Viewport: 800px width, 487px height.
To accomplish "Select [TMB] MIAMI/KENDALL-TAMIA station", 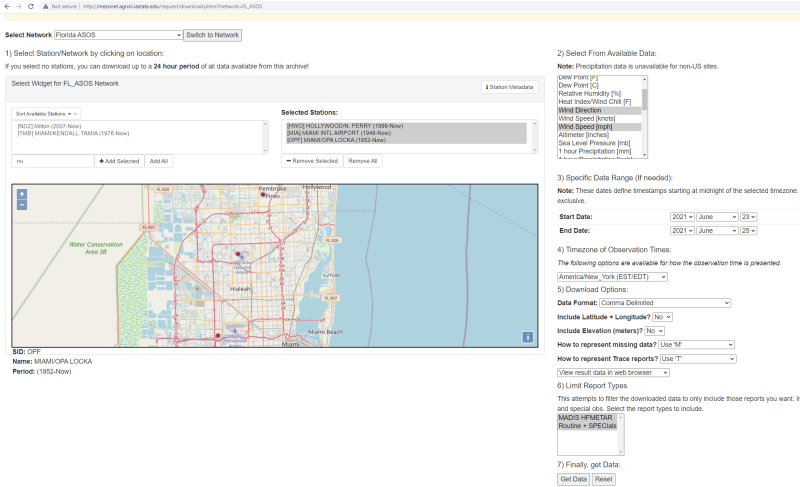I will 73,133.
